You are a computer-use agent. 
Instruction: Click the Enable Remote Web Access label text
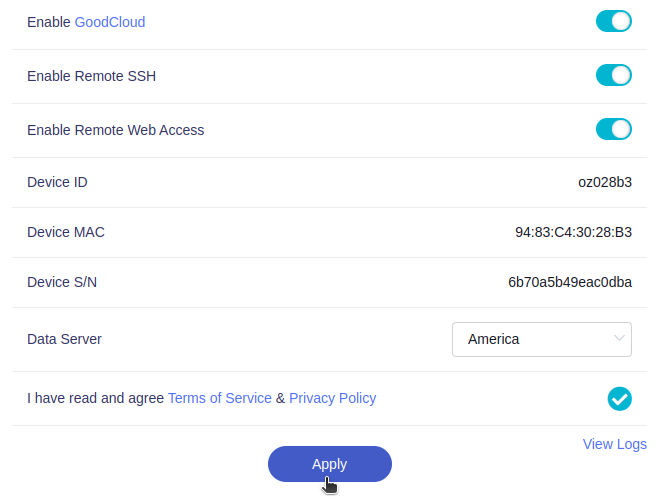click(115, 129)
